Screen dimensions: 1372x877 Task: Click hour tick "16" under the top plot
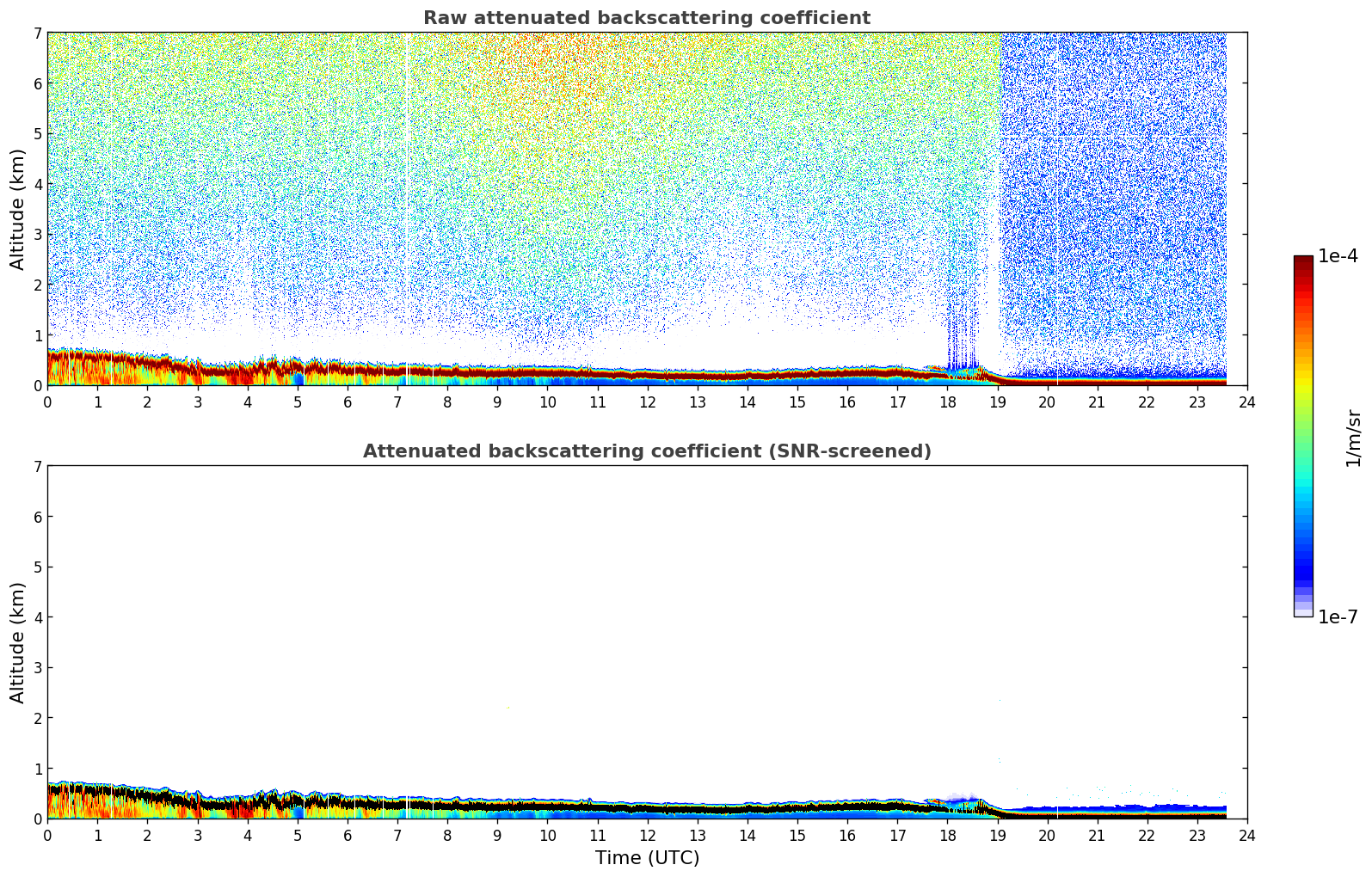click(847, 402)
